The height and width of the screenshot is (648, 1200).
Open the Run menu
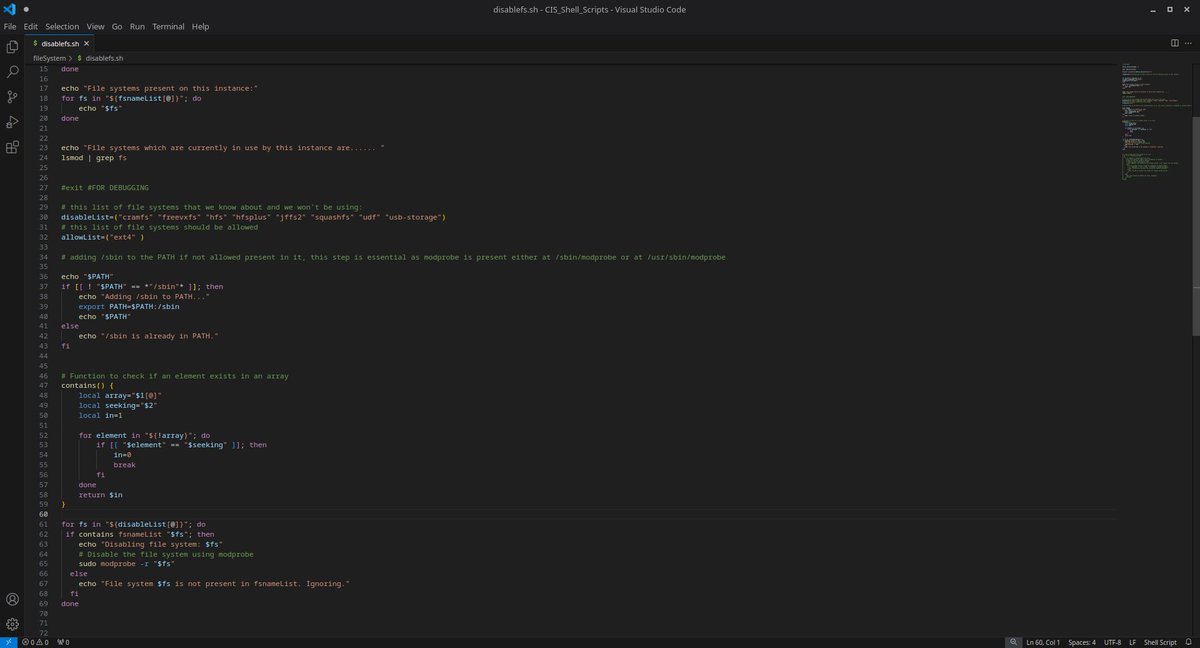pyautogui.click(x=137, y=27)
